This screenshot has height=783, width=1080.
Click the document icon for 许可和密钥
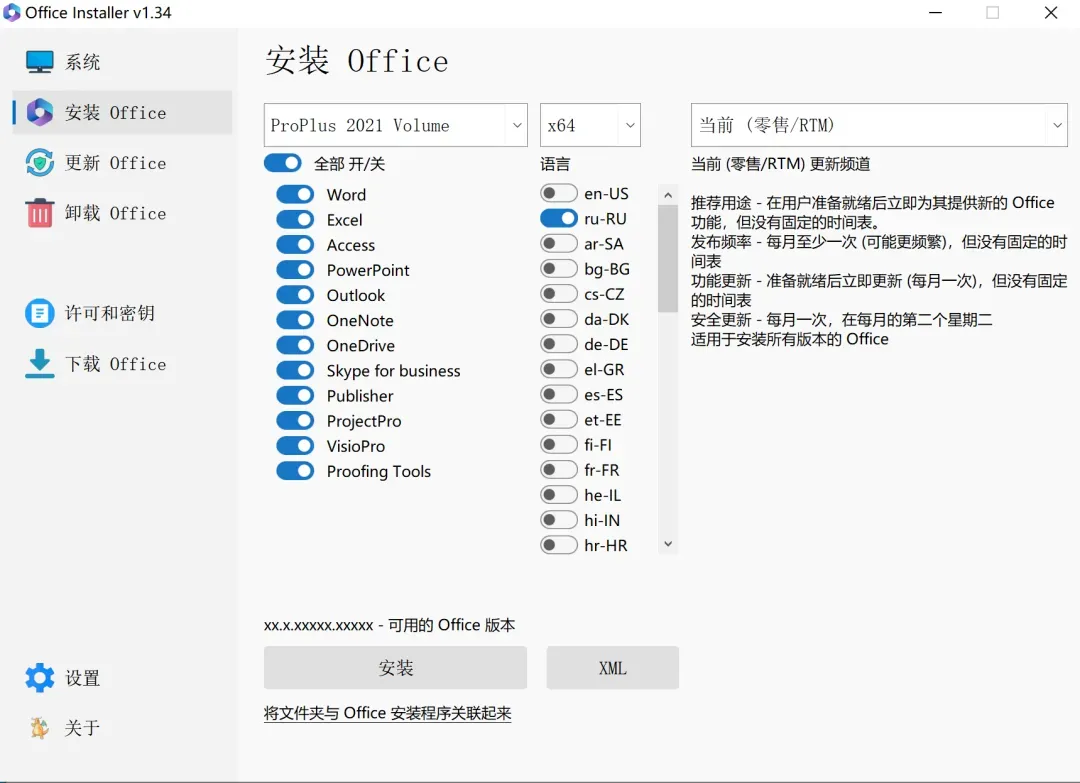pos(39,313)
